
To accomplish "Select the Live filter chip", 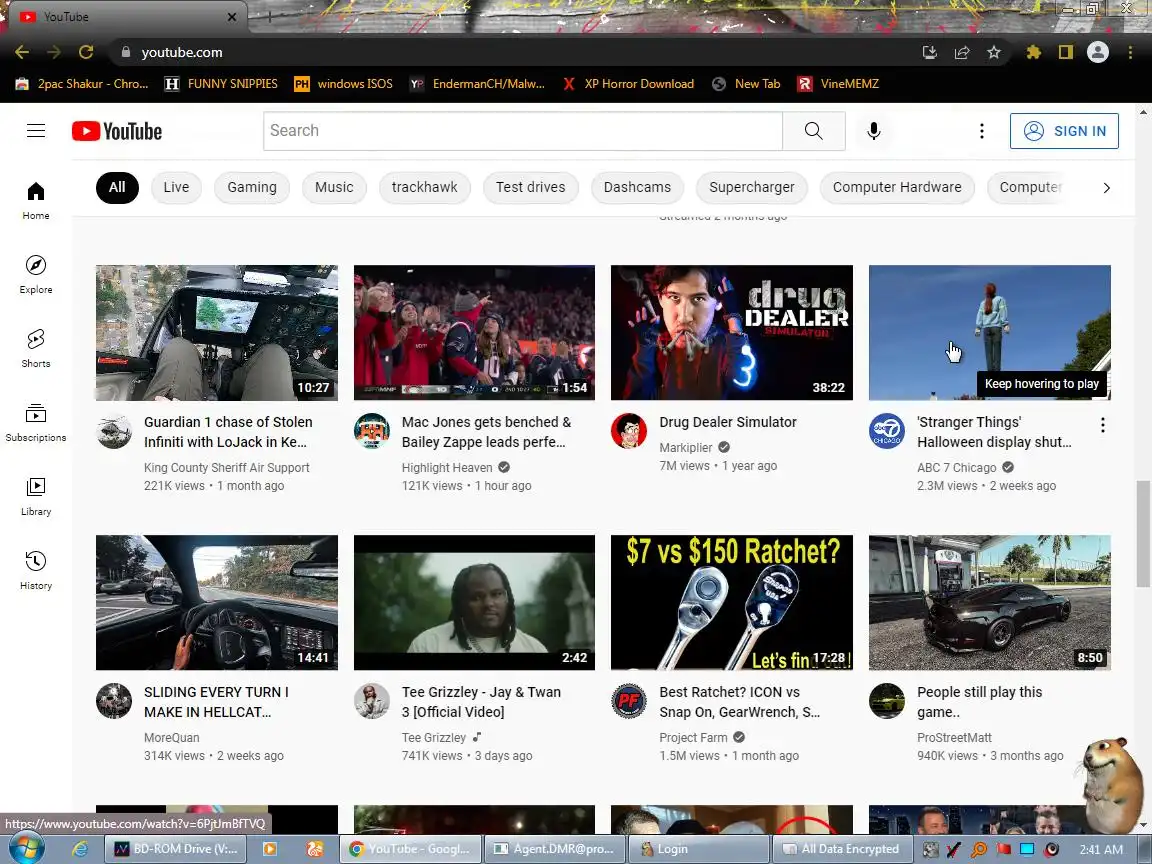I will 176,187.
